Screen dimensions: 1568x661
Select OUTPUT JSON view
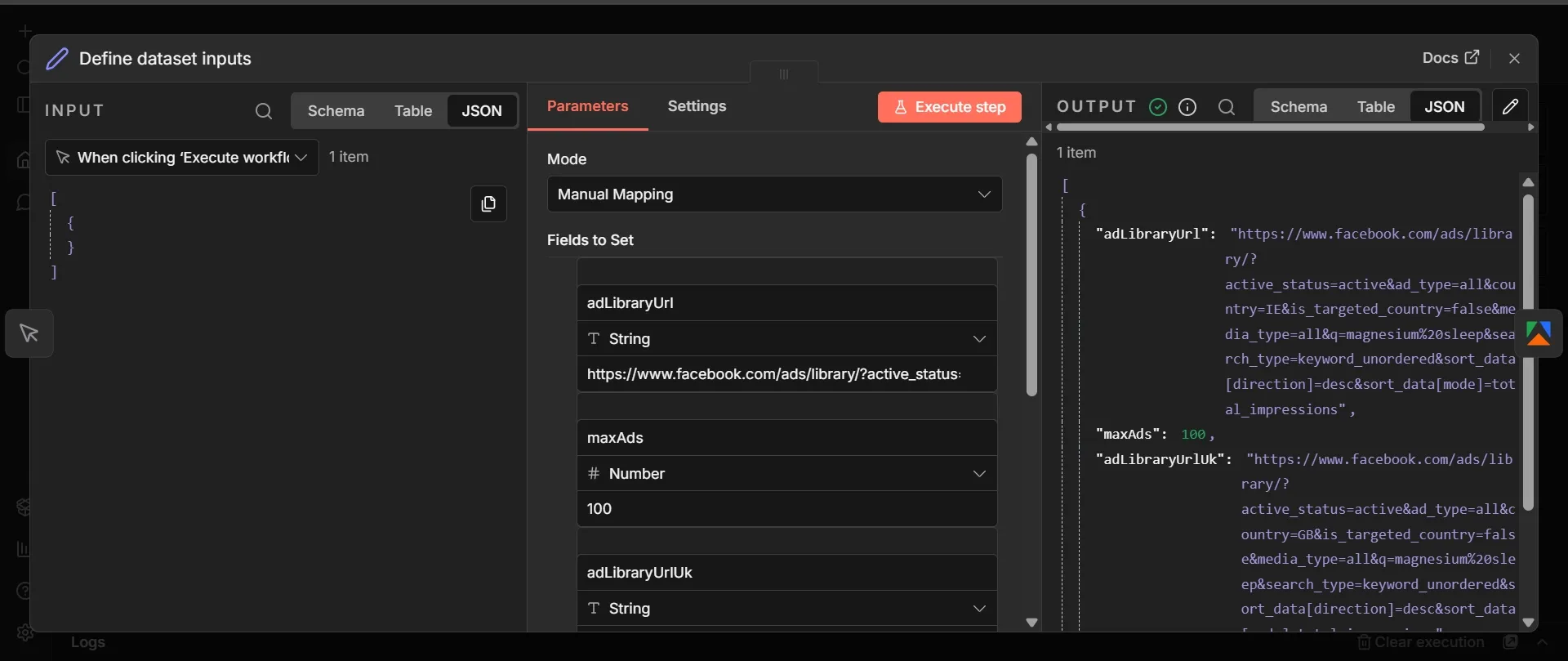(x=1445, y=107)
